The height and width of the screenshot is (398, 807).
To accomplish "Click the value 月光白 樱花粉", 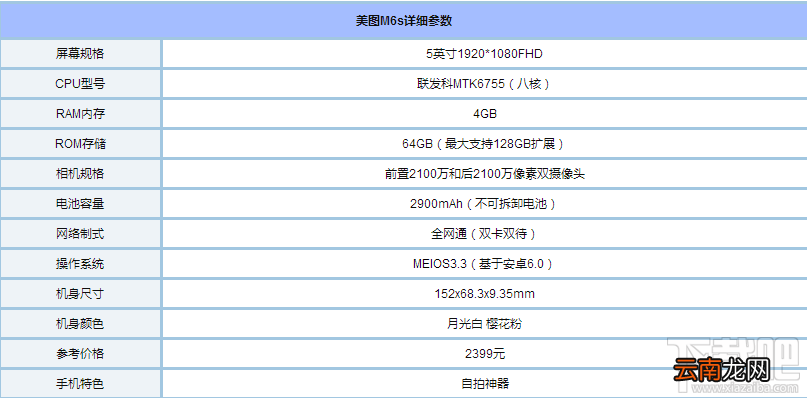I will (484, 323).
